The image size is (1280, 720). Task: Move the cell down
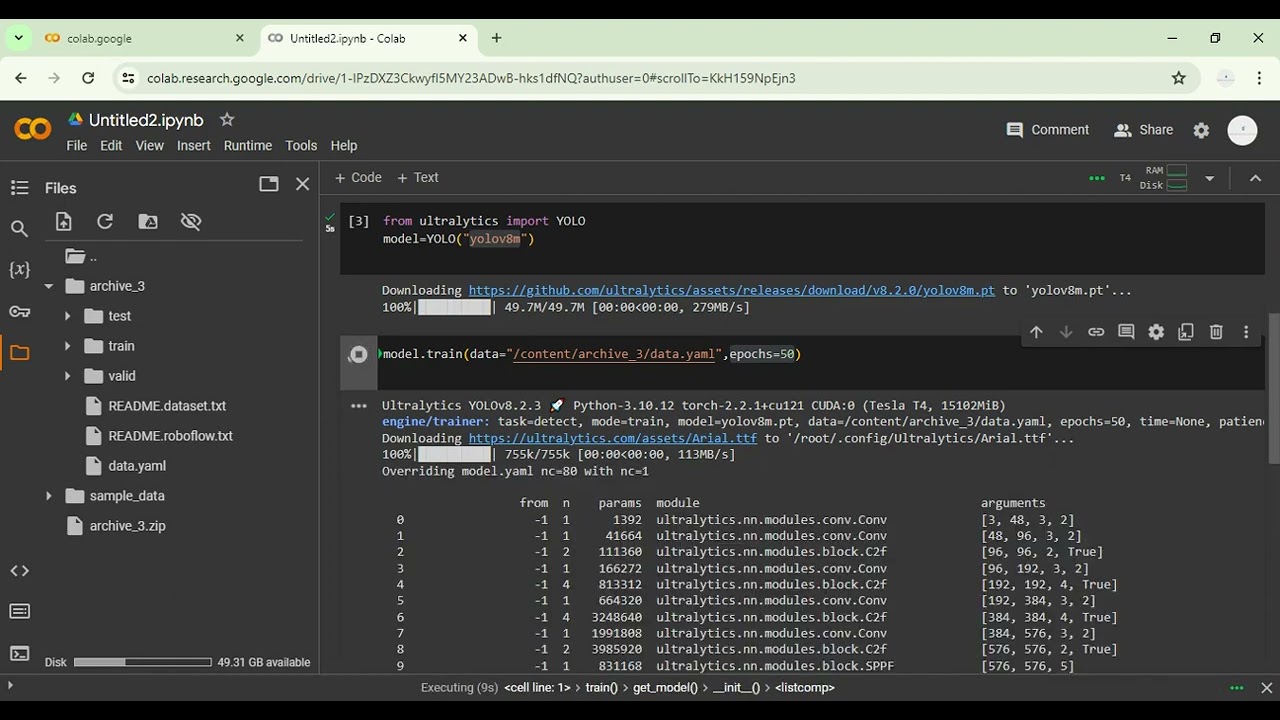(x=1066, y=332)
